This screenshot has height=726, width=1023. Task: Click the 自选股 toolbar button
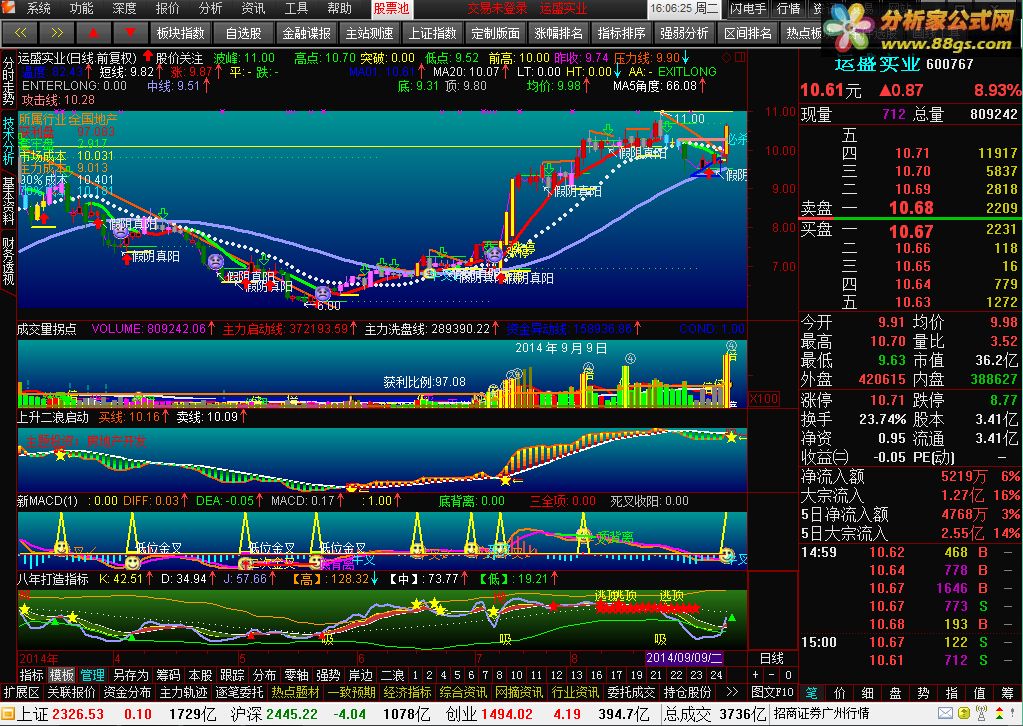coord(244,33)
